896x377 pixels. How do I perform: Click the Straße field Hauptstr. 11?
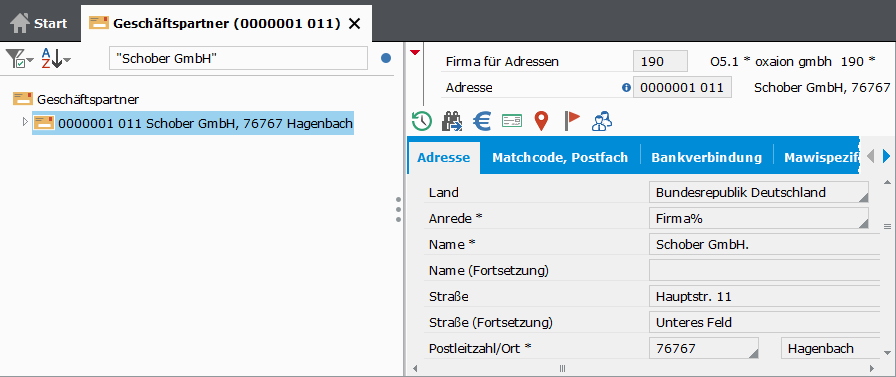(765, 296)
